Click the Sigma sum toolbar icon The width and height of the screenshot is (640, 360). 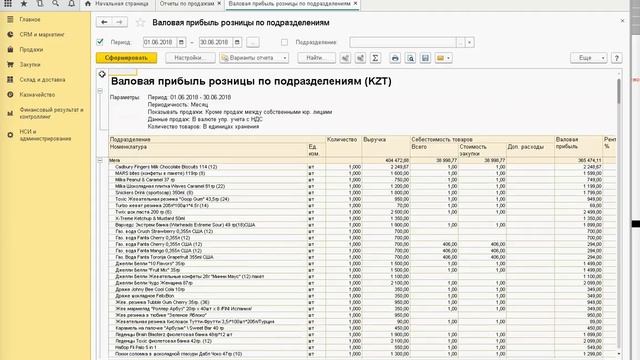point(375,58)
